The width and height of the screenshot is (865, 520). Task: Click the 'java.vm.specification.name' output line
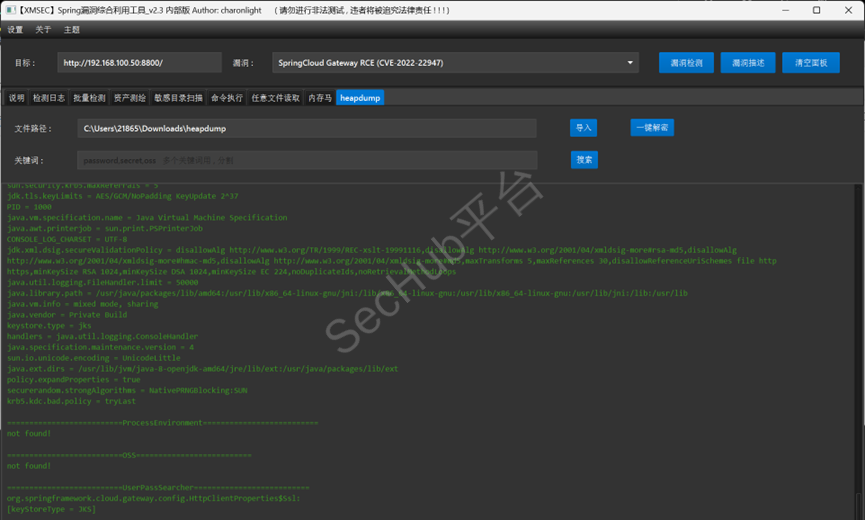[x=147, y=217]
